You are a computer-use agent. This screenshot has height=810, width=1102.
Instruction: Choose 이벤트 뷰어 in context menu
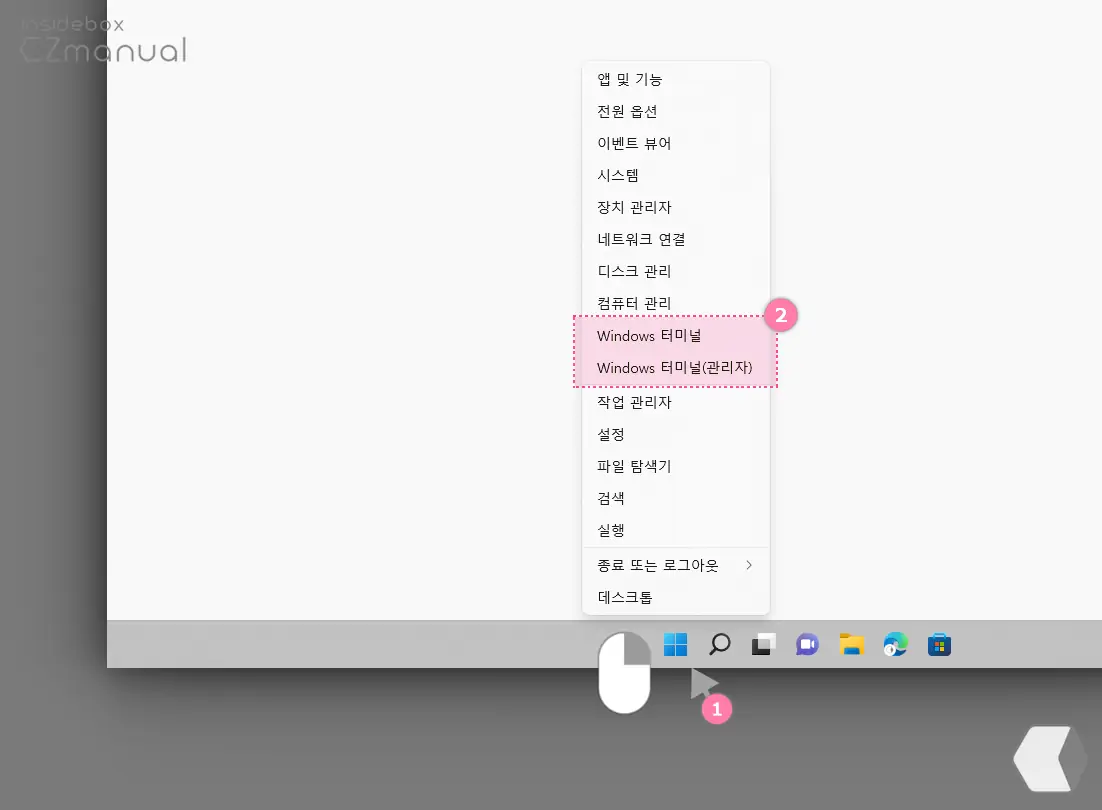[676, 143]
